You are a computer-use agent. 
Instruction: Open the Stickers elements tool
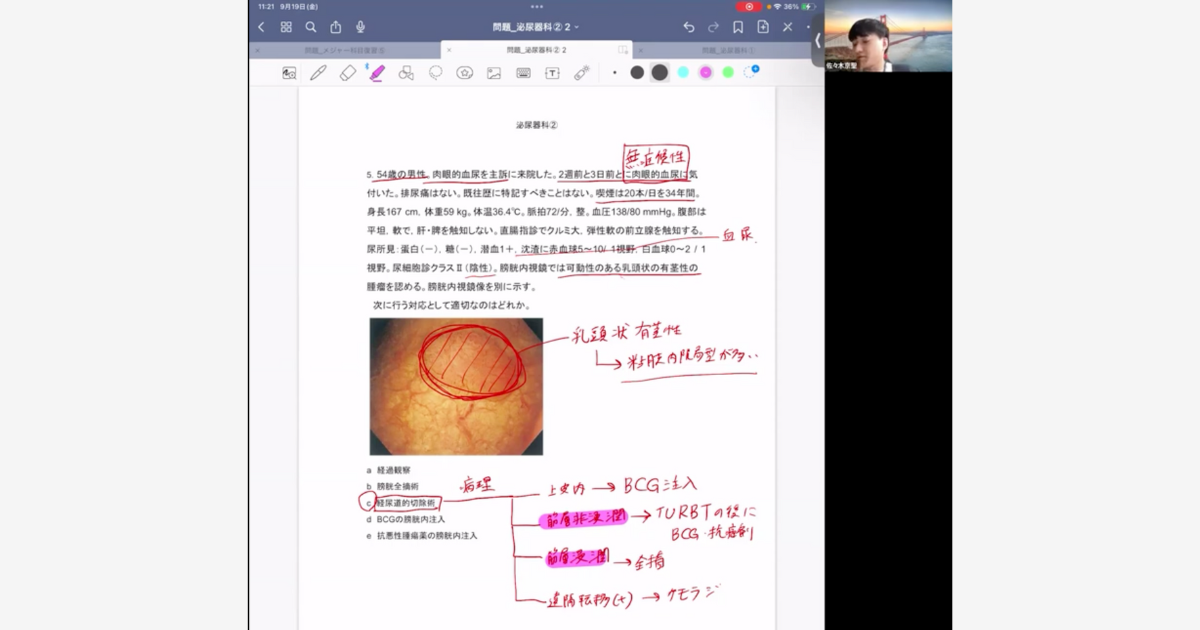point(464,73)
